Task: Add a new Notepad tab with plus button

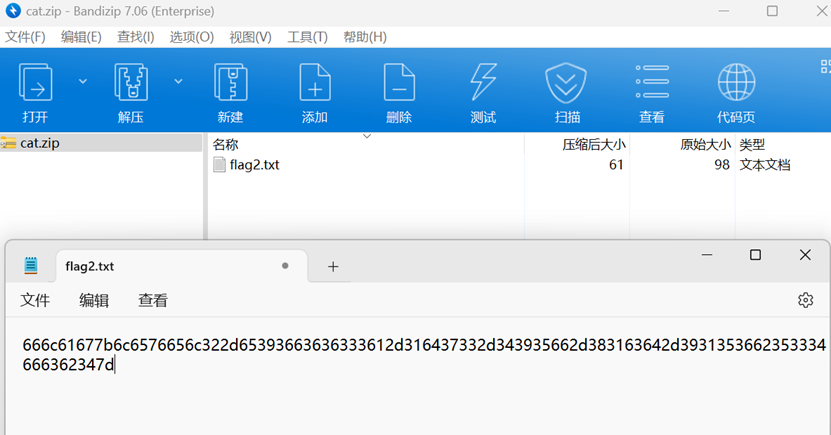Action: [x=333, y=266]
